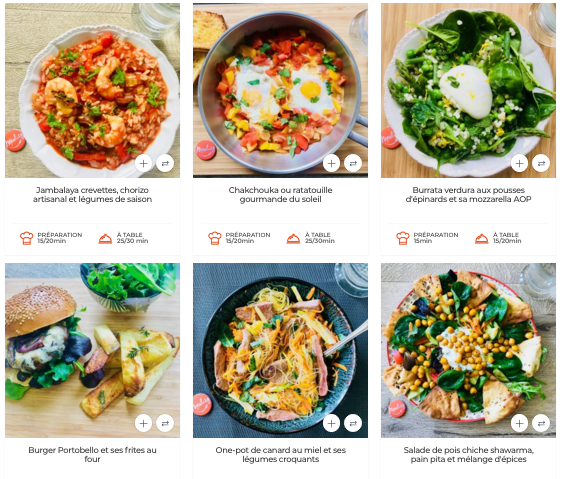Viewport: 571px width, 479px height.
Task: Add the Burrata verdura recipe with plus
Action: coord(519,164)
